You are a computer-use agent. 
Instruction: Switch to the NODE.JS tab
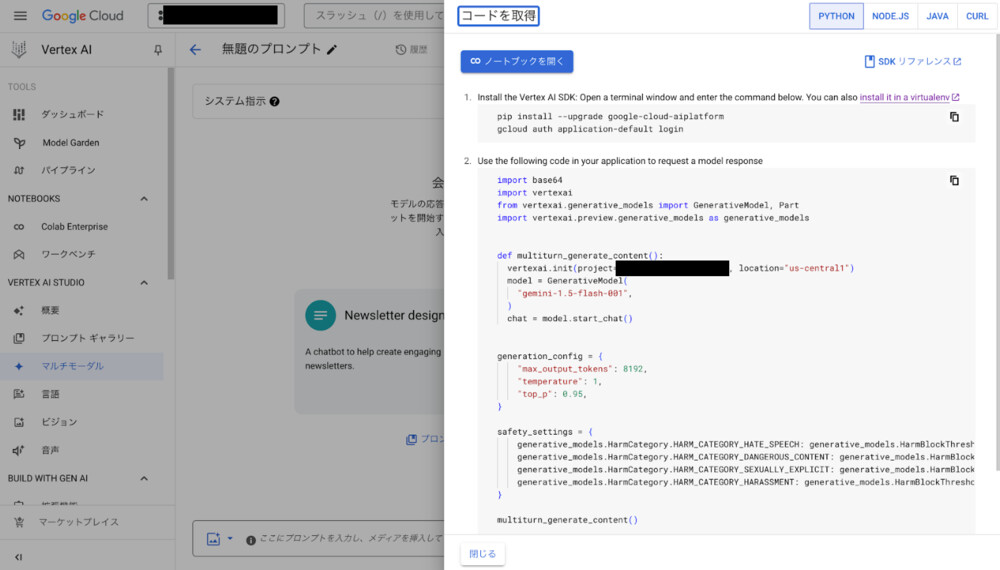coord(890,16)
